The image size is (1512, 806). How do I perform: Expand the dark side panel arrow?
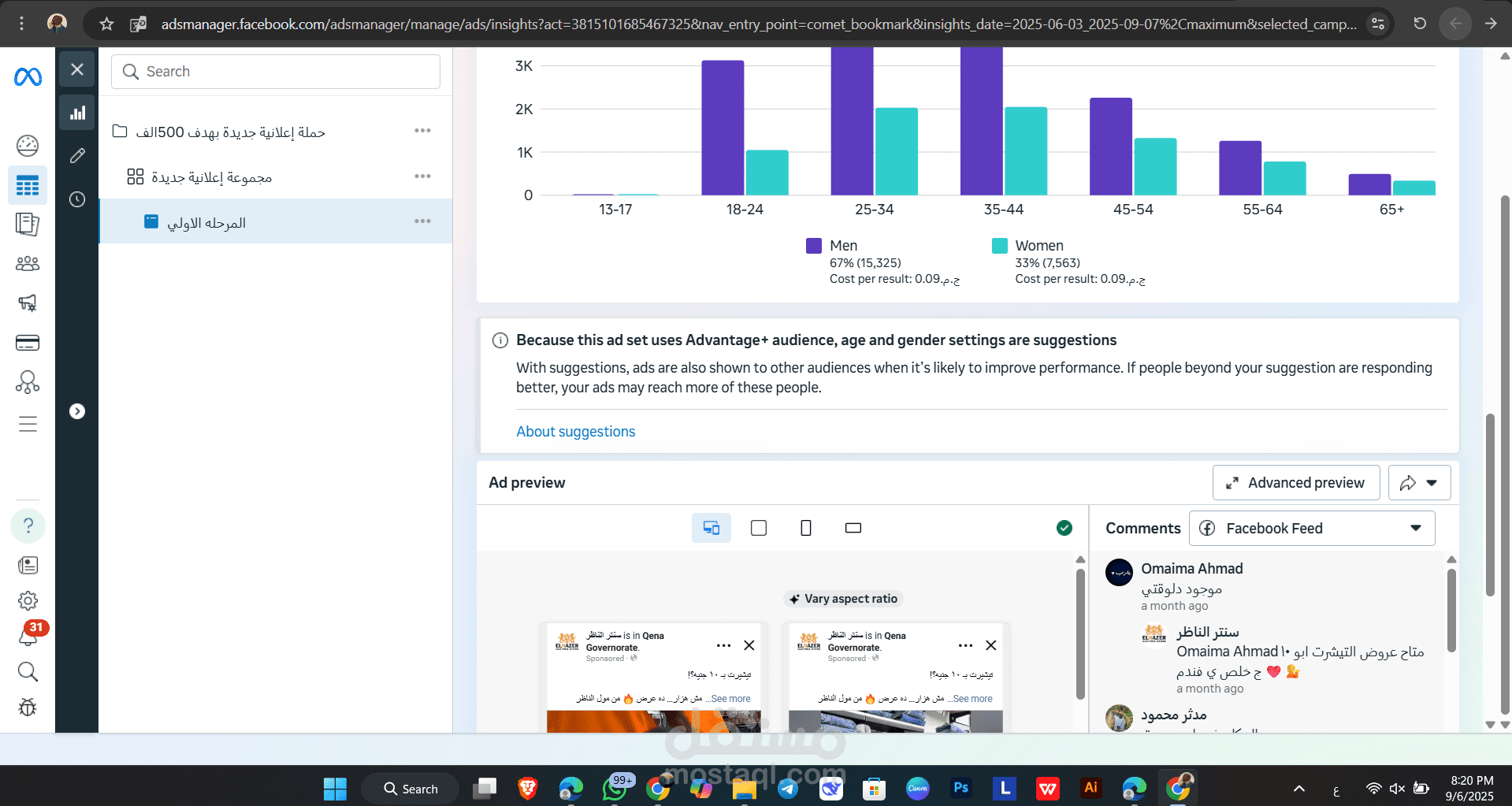[77, 411]
